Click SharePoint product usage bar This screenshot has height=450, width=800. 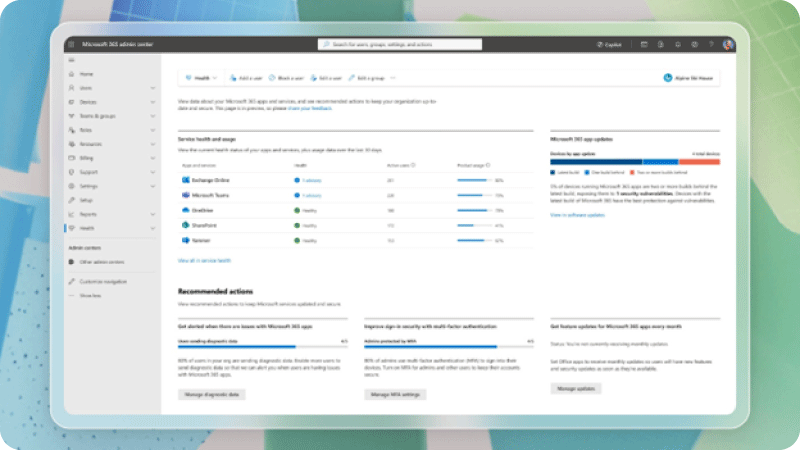(474, 225)
